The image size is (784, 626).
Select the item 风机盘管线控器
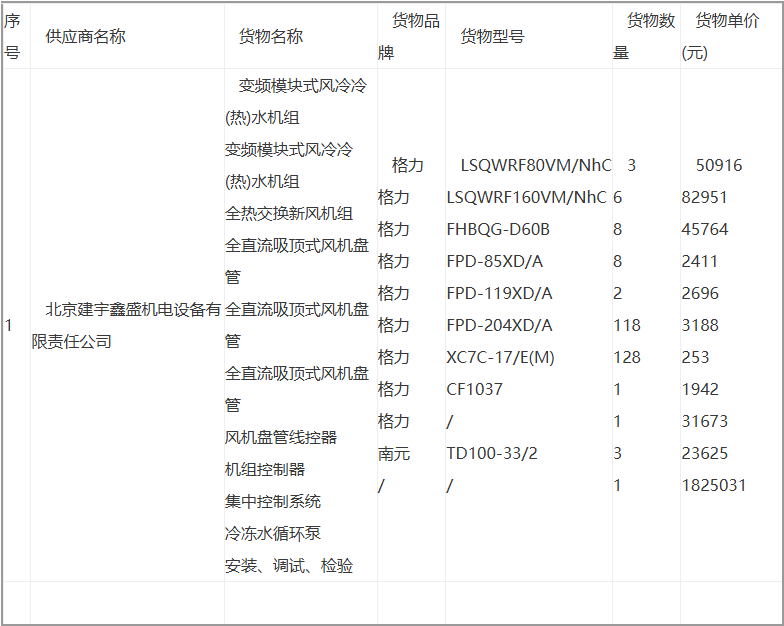280,438
